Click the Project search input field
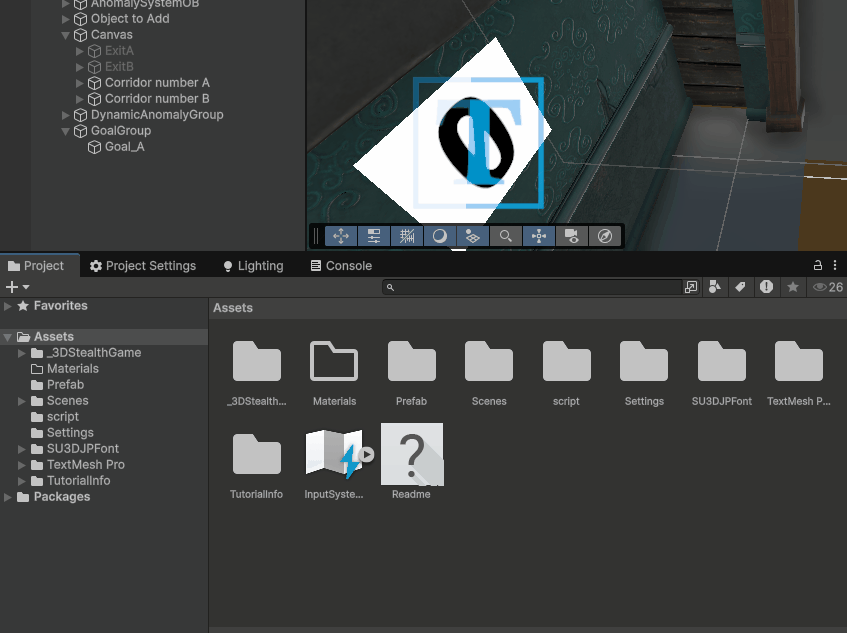The height and width of the screenshot is (633, 847). pyautogui.click(x=535, y=287)
